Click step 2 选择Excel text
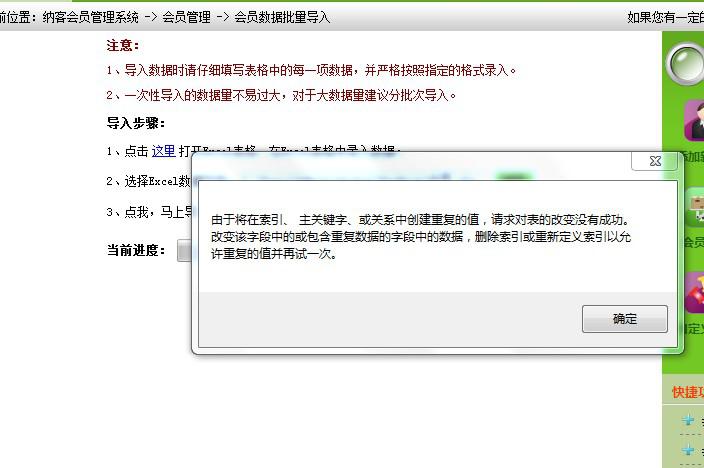Screen dimensions: 704x468 tap(157, 181)
